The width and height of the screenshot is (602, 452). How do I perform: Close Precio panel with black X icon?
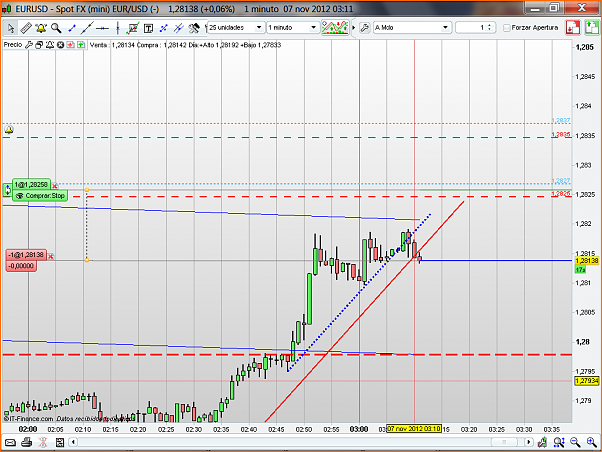(60, 45)
